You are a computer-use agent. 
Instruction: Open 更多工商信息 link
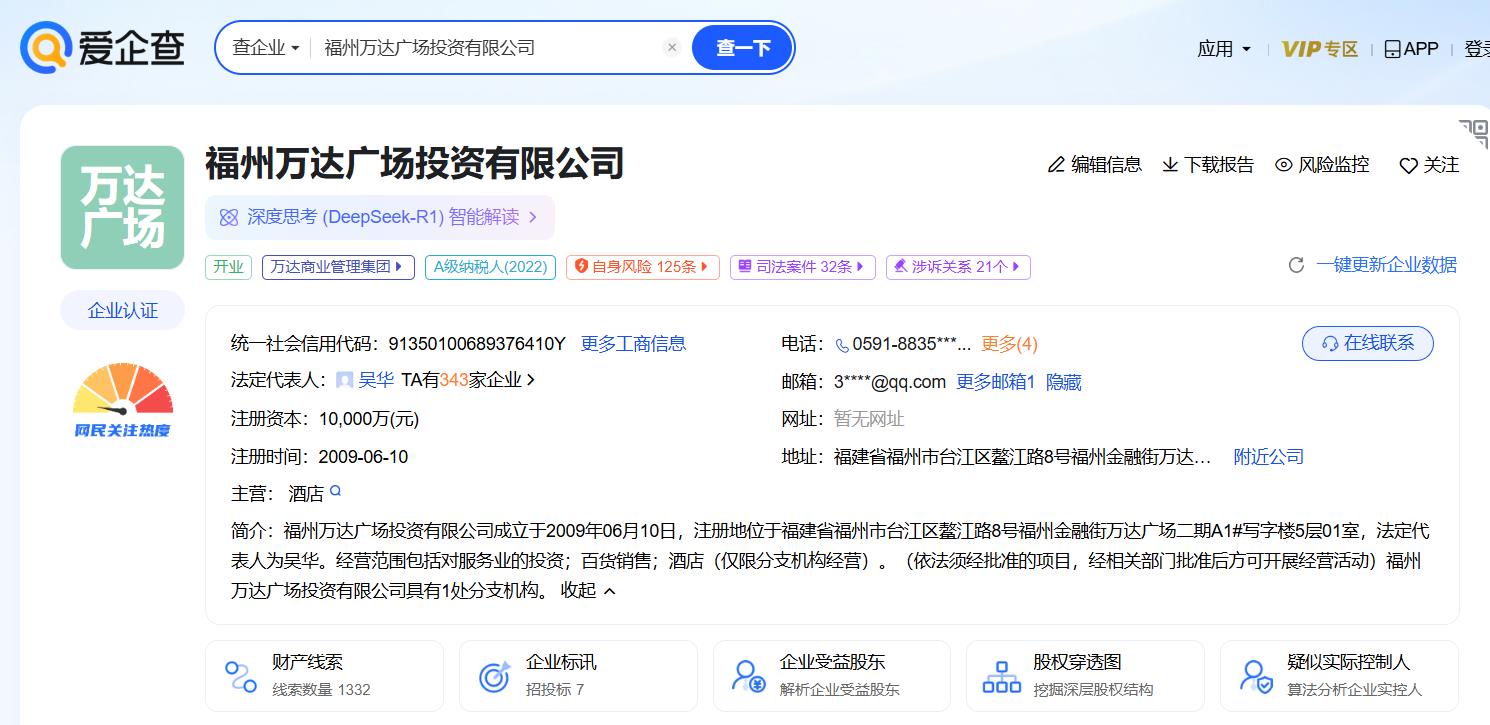point(633,344)
